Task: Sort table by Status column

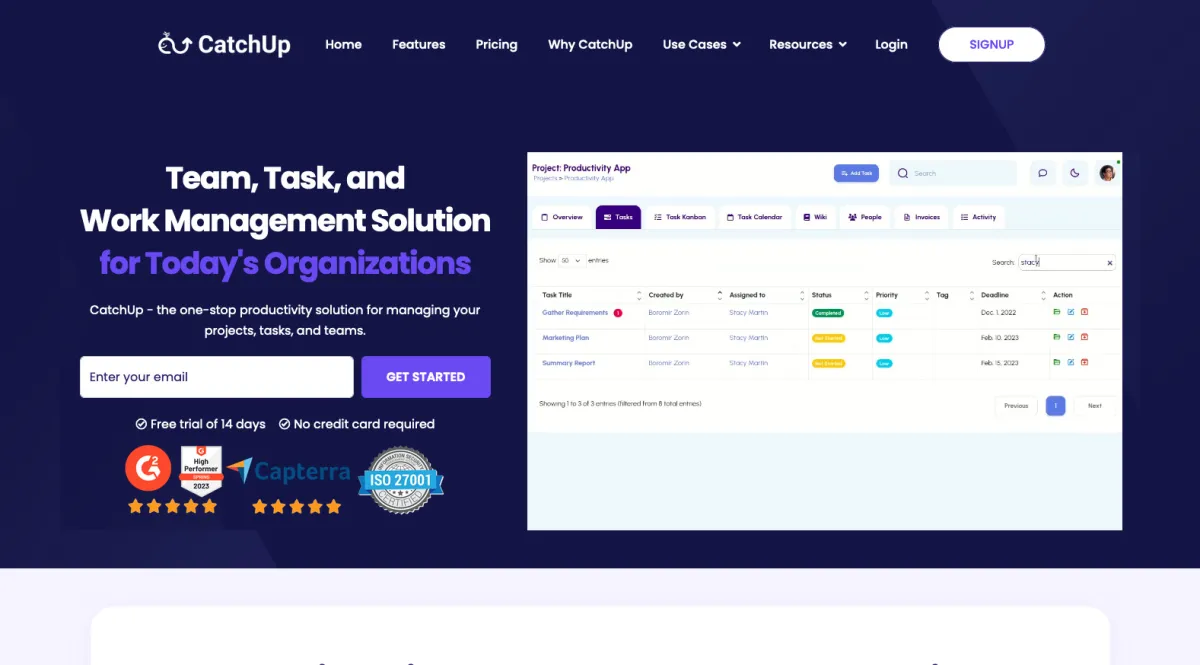Action: coord(840,295)
